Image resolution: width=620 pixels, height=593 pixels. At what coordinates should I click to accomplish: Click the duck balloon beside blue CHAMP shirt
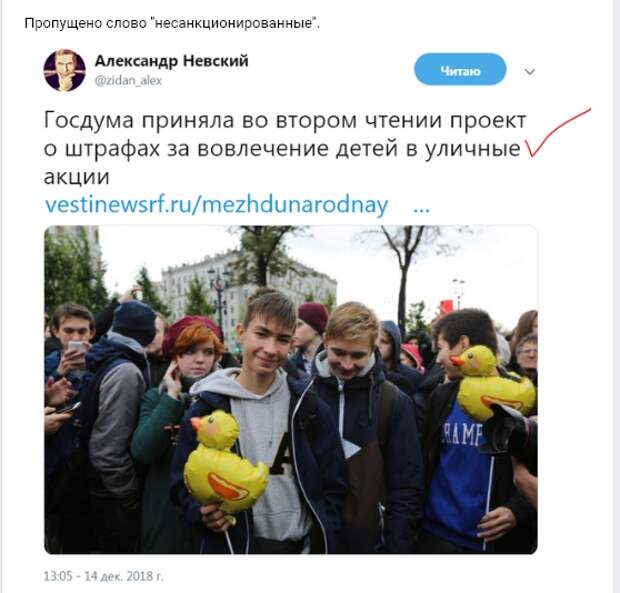point(492,383)
